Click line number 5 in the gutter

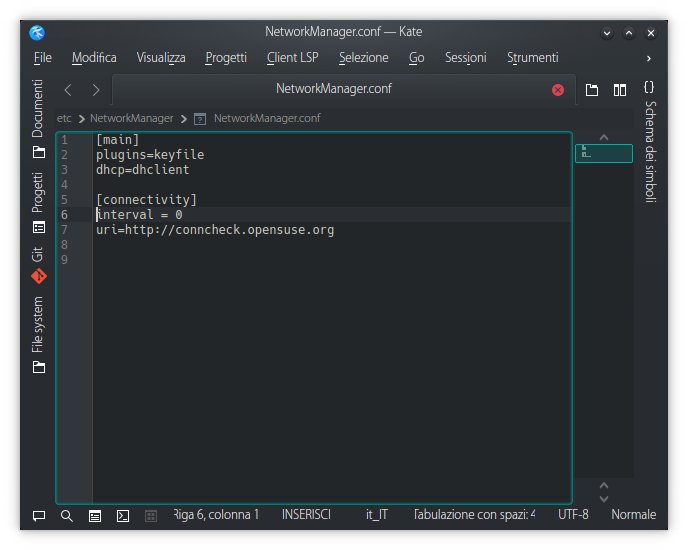click(64, 200)
